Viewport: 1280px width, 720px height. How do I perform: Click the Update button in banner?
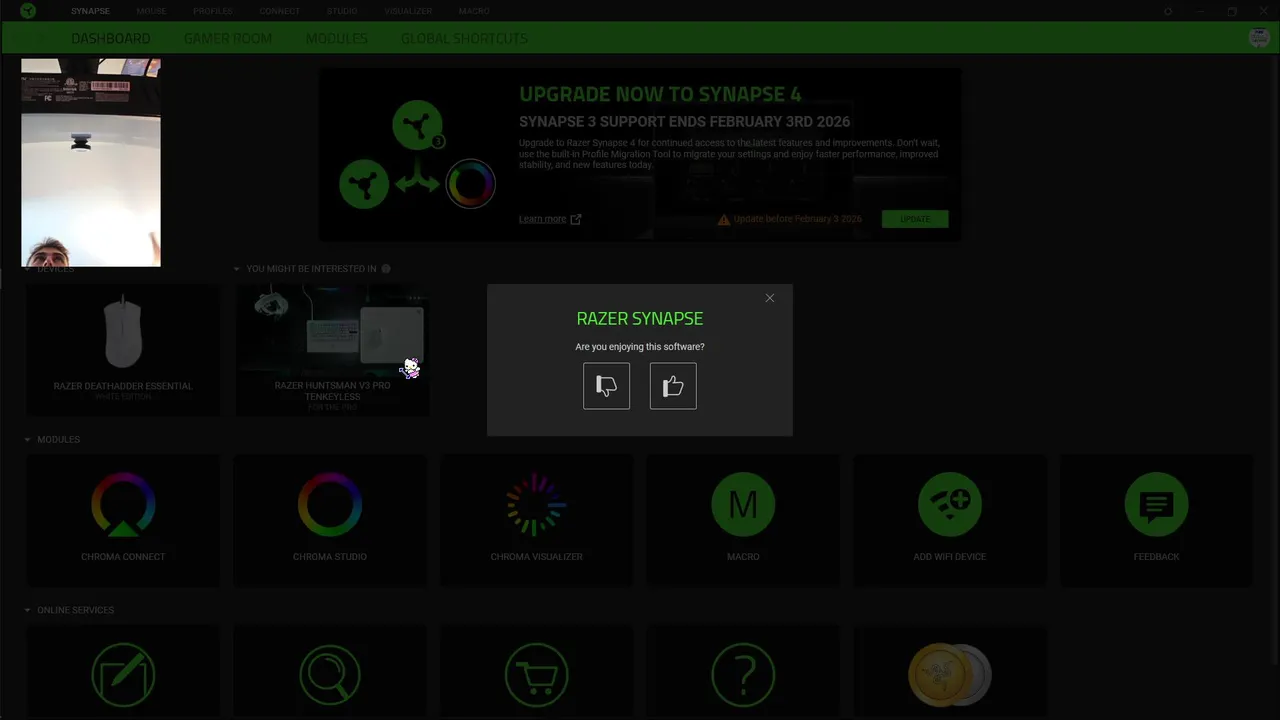[915, 219]
